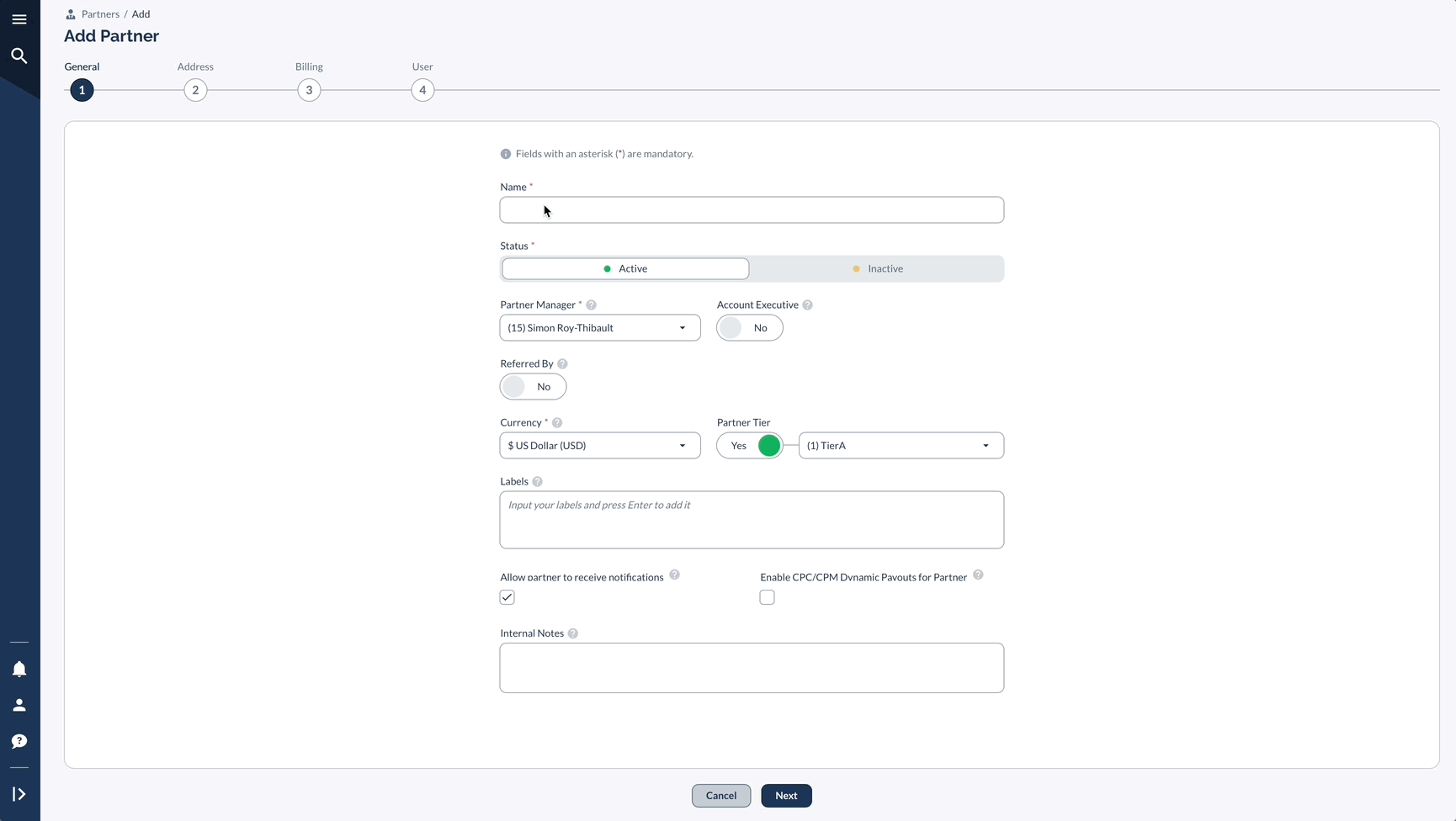Click the Next button
The height and width of the screenshot is (821, 1456).
tap(786, 796)
